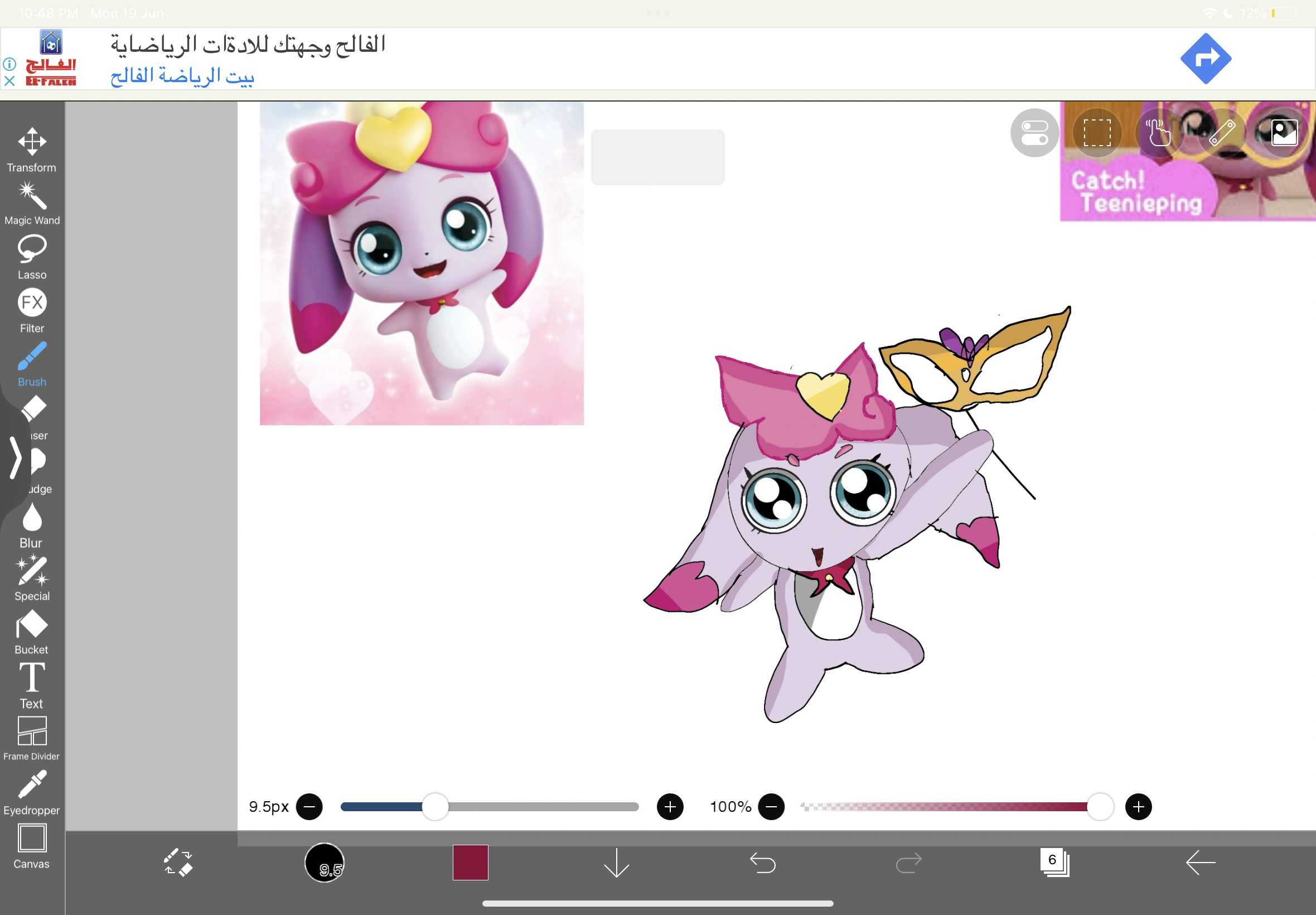Switch to hand gesture mode on reference panel

click(1158, 132)
